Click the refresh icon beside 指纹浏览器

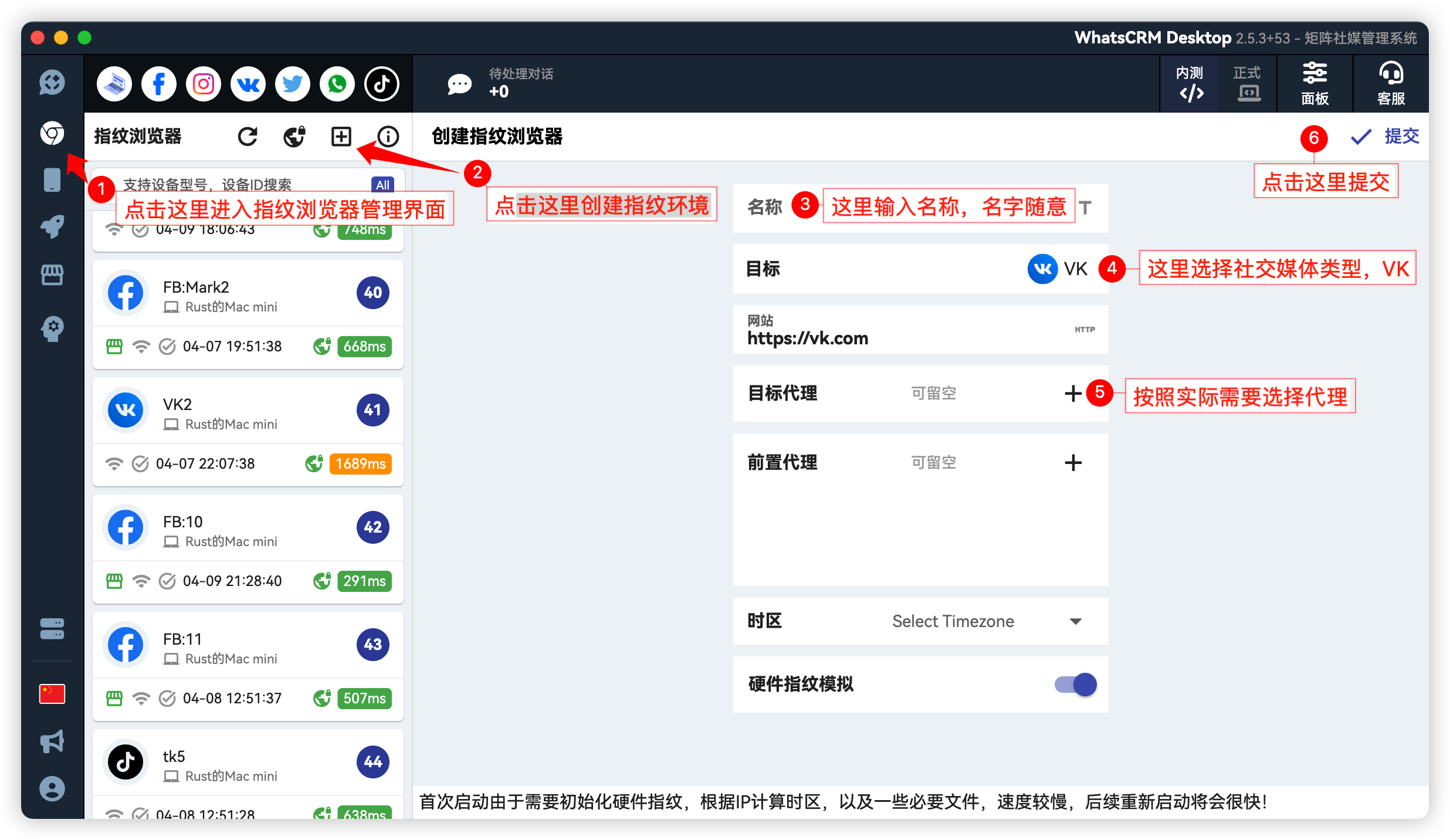pyautogui.click(x=248, y=136)
